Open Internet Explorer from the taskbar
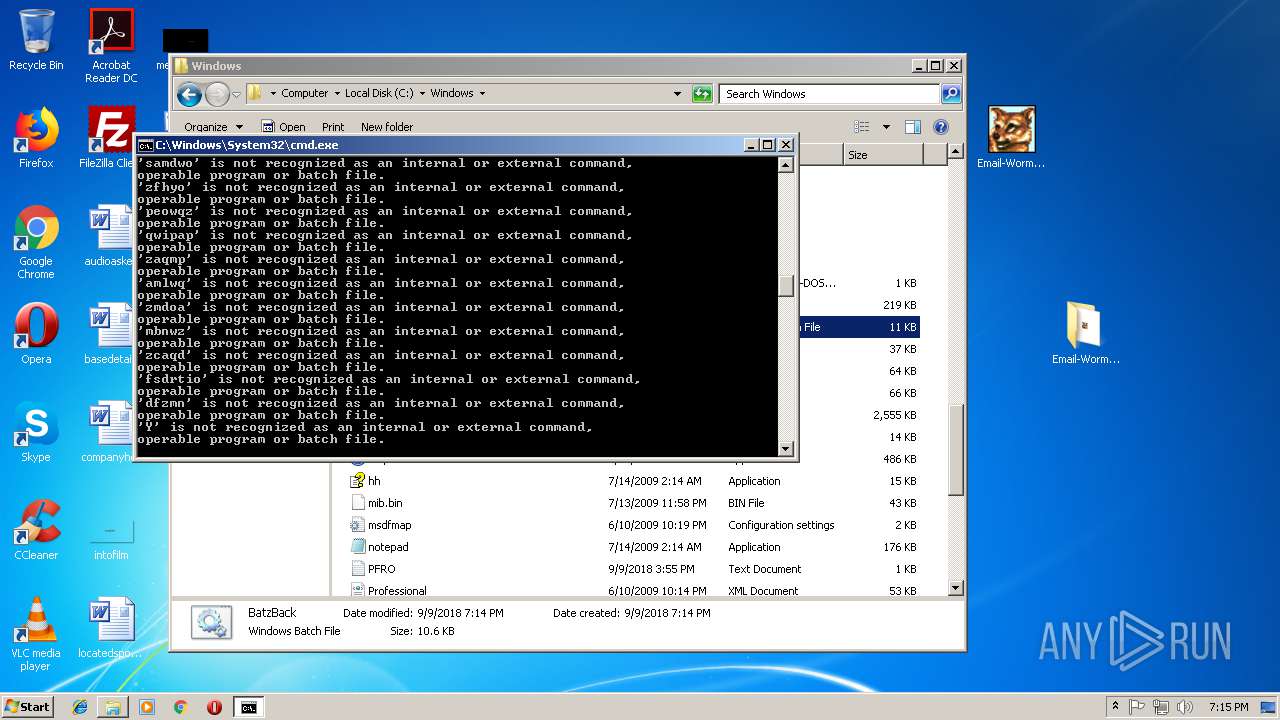1280x720 pixels. pos(80,707)
